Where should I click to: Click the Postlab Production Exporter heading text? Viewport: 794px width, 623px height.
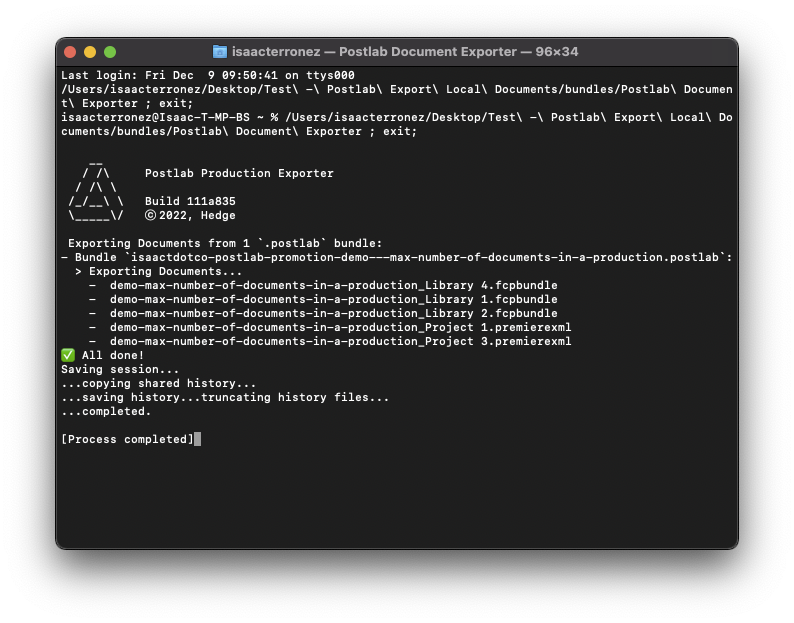point(239,173)
